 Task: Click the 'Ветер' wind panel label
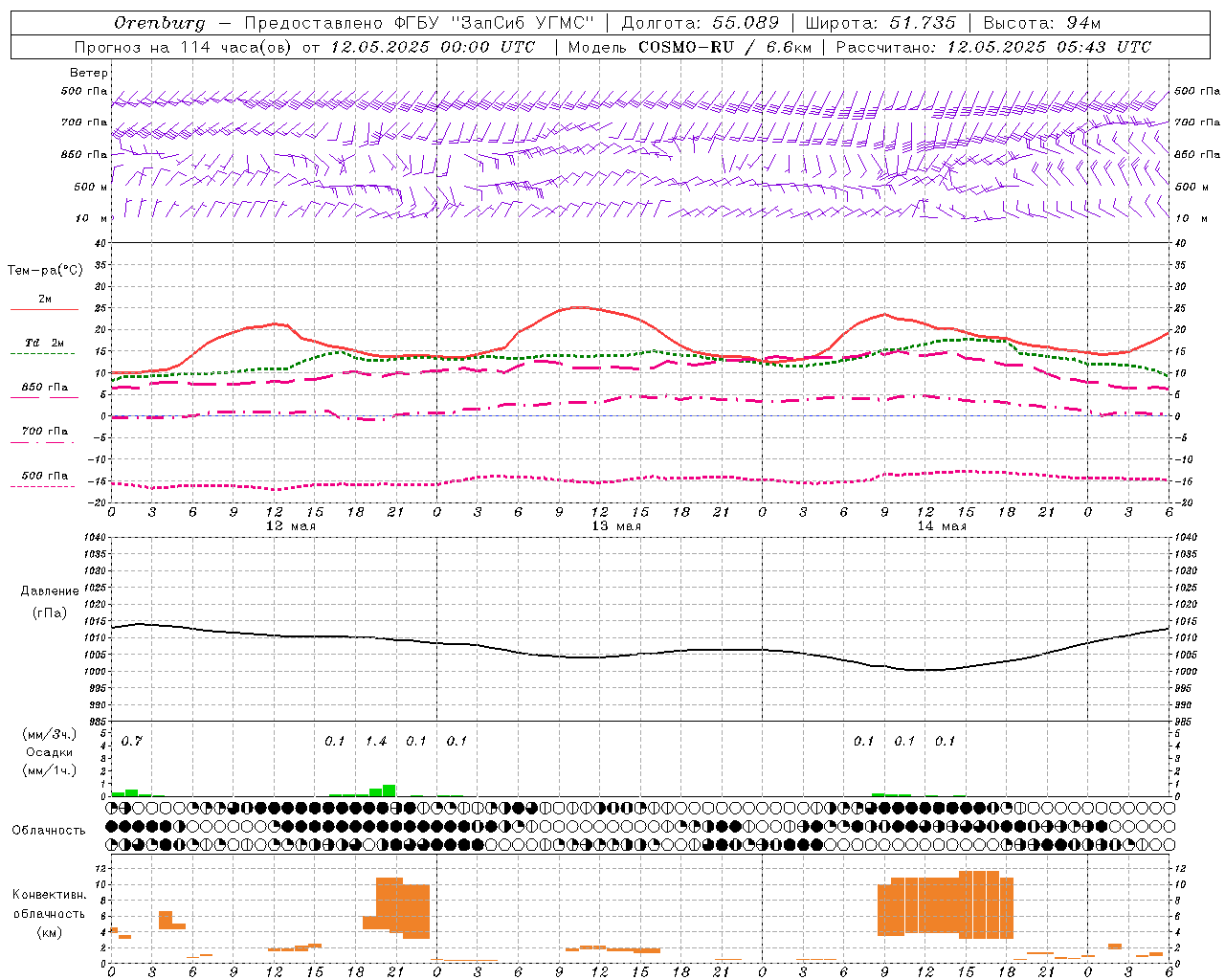(x=88, y=73)
